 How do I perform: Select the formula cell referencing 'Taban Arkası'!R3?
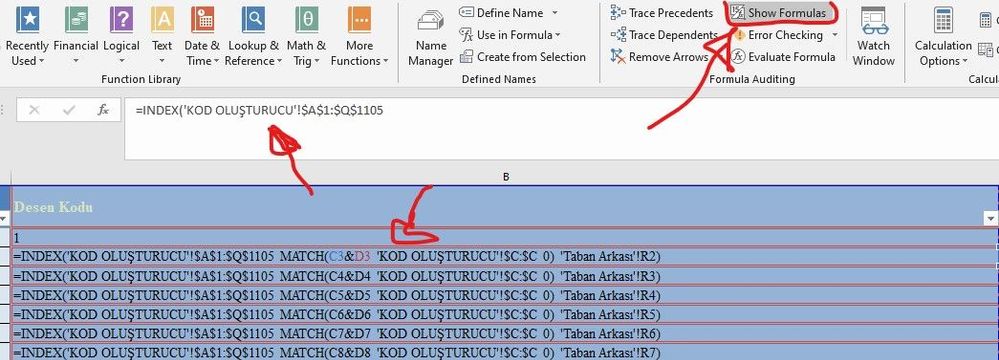(505, 276)
